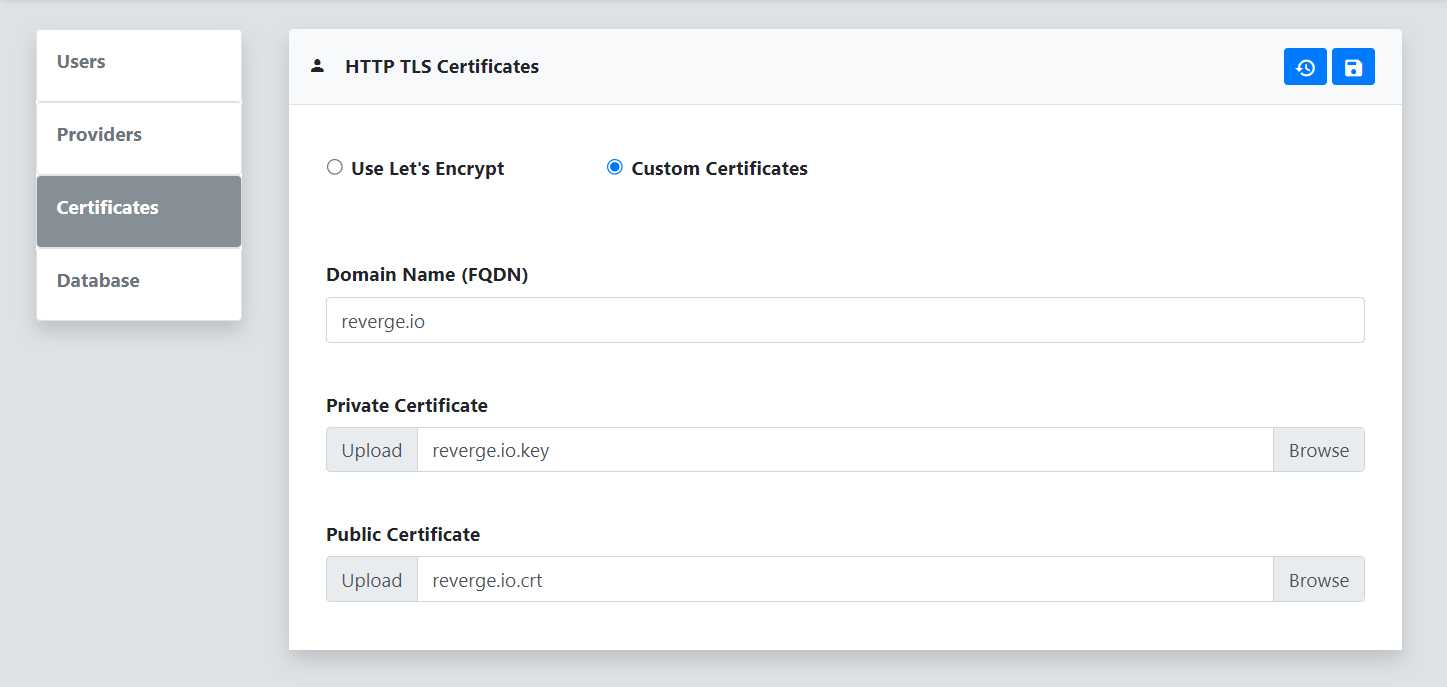Viewport: 1447px width, 687px height.
Task: Click Upload for the Private Certificate
Action: pyautogui.click(x=372, y=450)
